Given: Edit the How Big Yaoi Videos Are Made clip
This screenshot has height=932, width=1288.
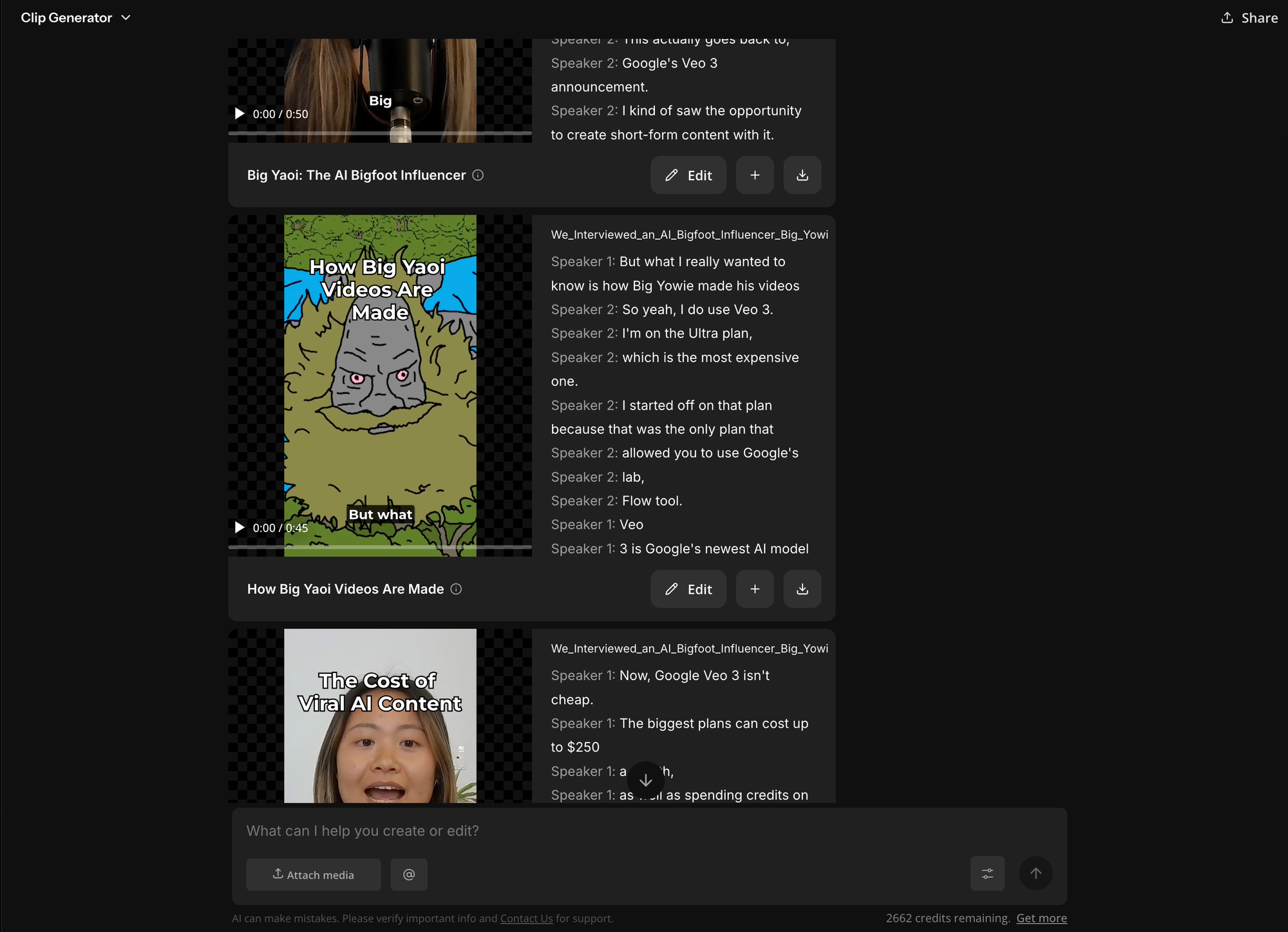Looking at the screenshot, I should pos(688,589).
